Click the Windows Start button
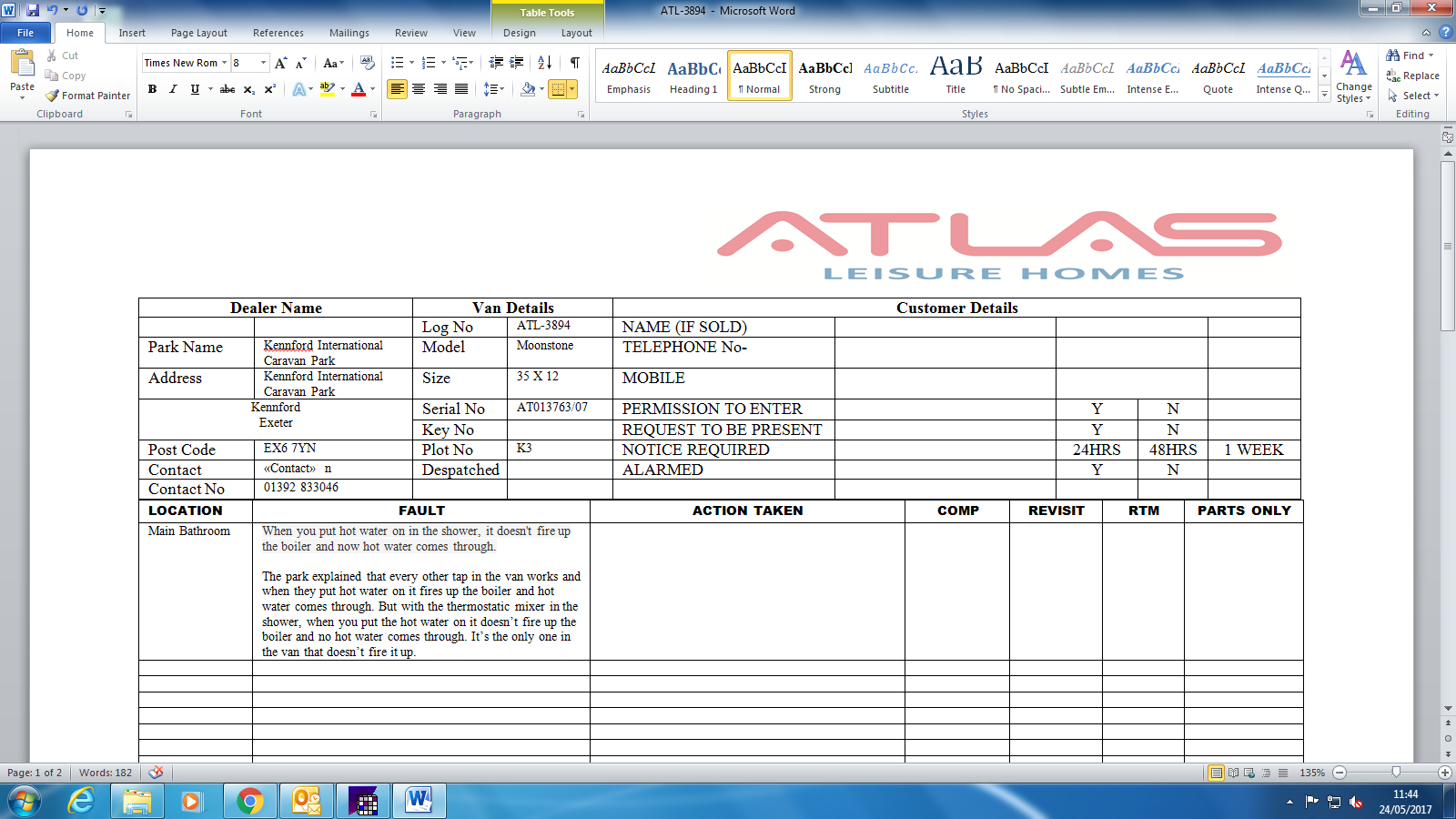Viewport: 1456px width, 819px height. [25, 802]
